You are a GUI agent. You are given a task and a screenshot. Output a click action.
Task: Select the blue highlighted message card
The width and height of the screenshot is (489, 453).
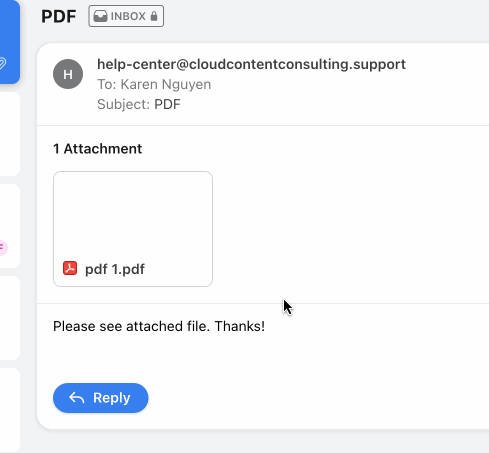tap(9, 42)
